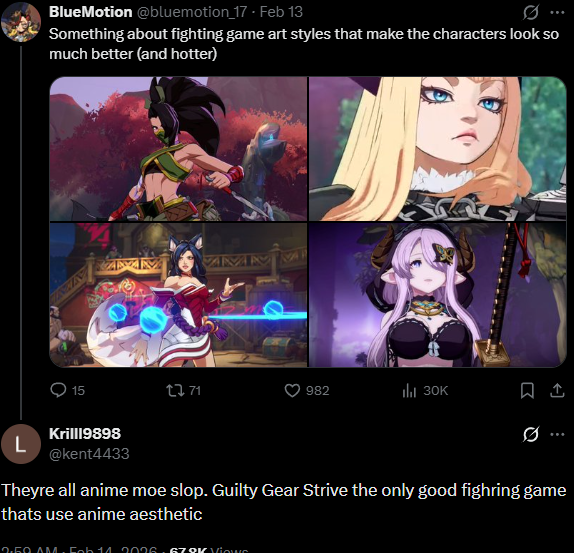Visit the BlueMotion display name link
This screenshot has height=553, width=574.
[x=90, y=12]
